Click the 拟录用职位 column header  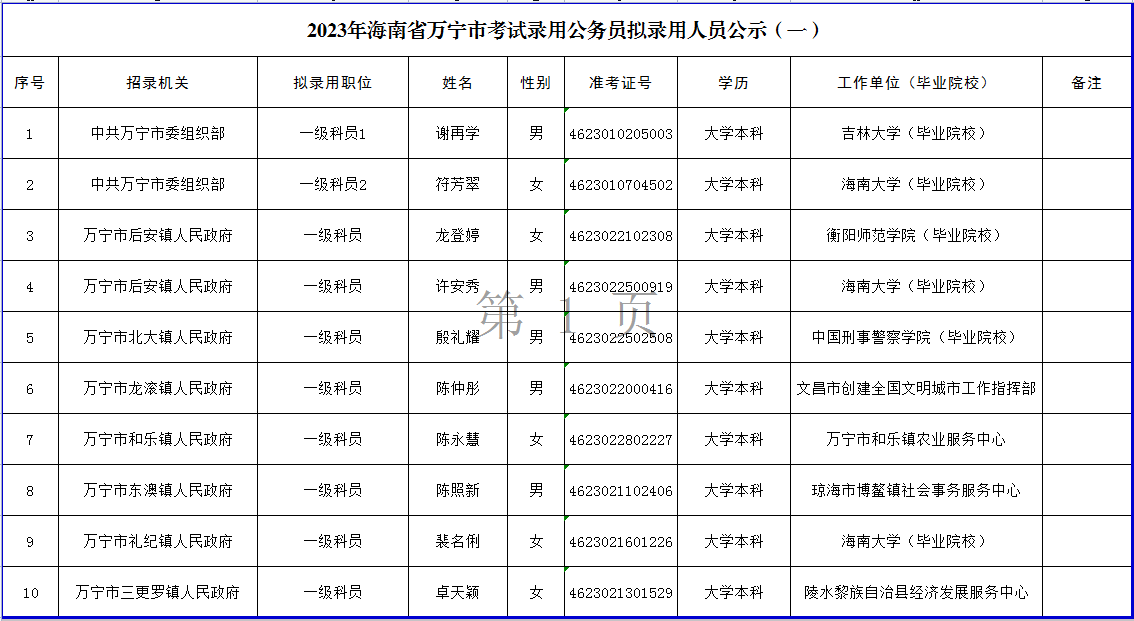click(333, 82)
